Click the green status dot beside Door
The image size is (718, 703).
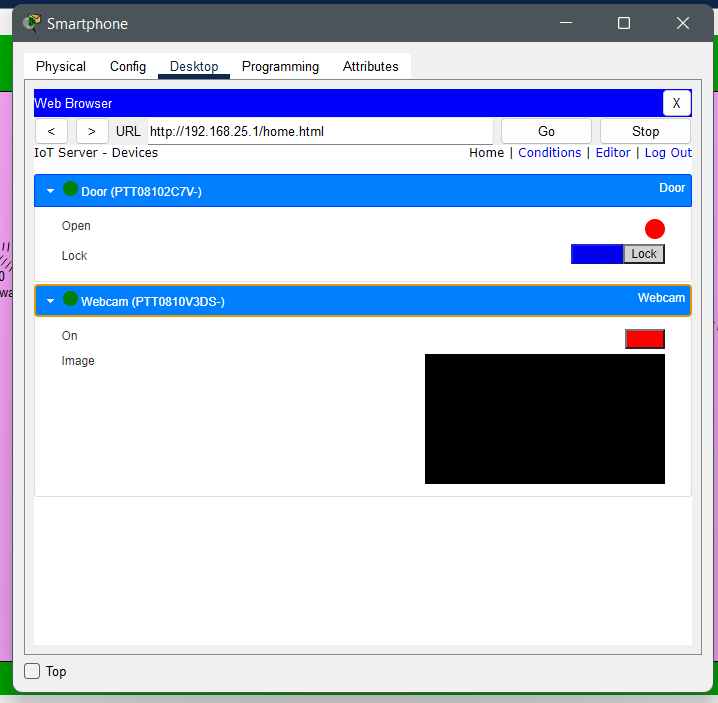click(70, 189)
